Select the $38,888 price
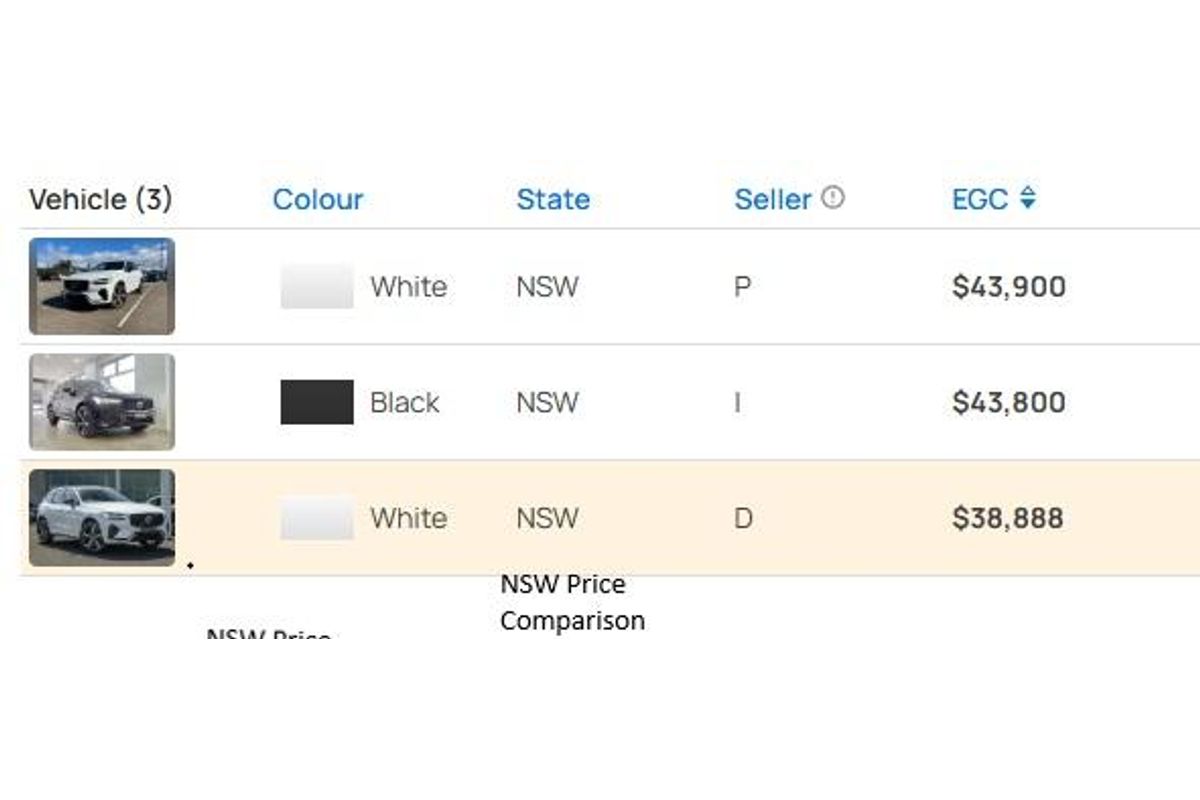The height and width of the screenshot is (800, 1200). (x=1008, y=519)
